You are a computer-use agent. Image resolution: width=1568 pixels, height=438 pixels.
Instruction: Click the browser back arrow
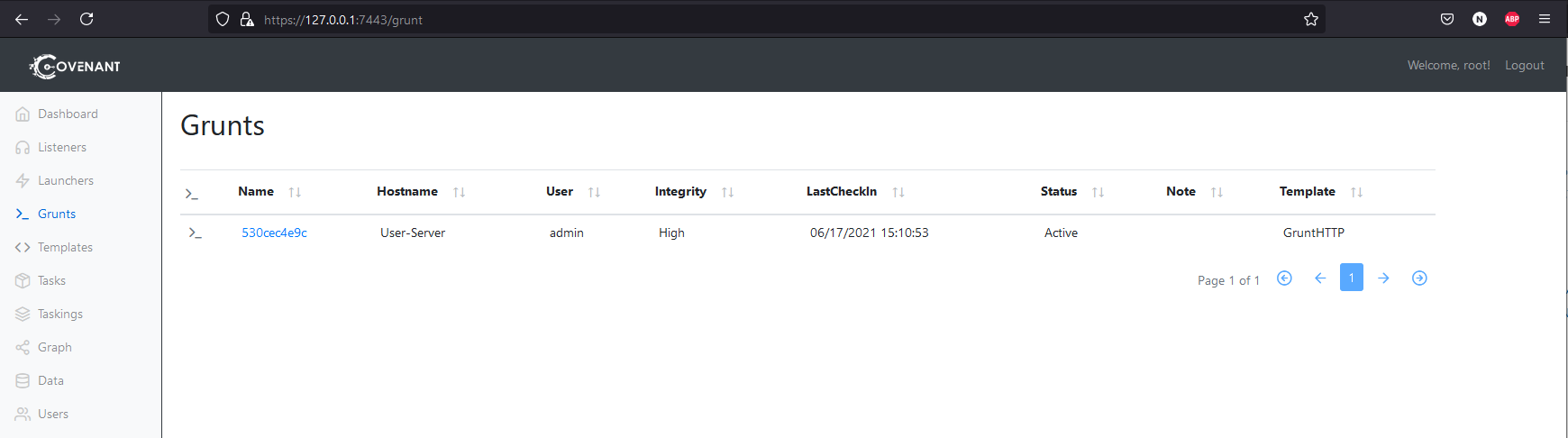click(x=22, y=19)
